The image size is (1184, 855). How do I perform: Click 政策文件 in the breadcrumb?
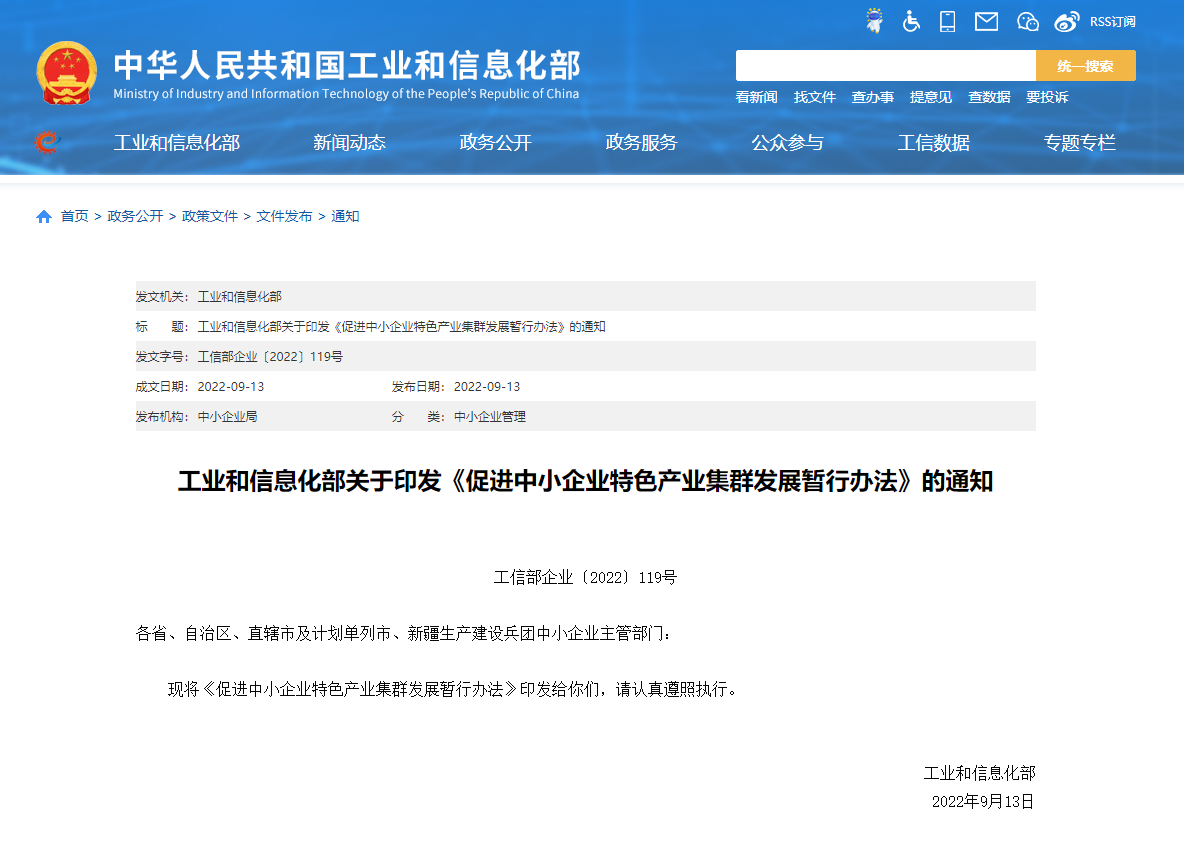point(210,217)
